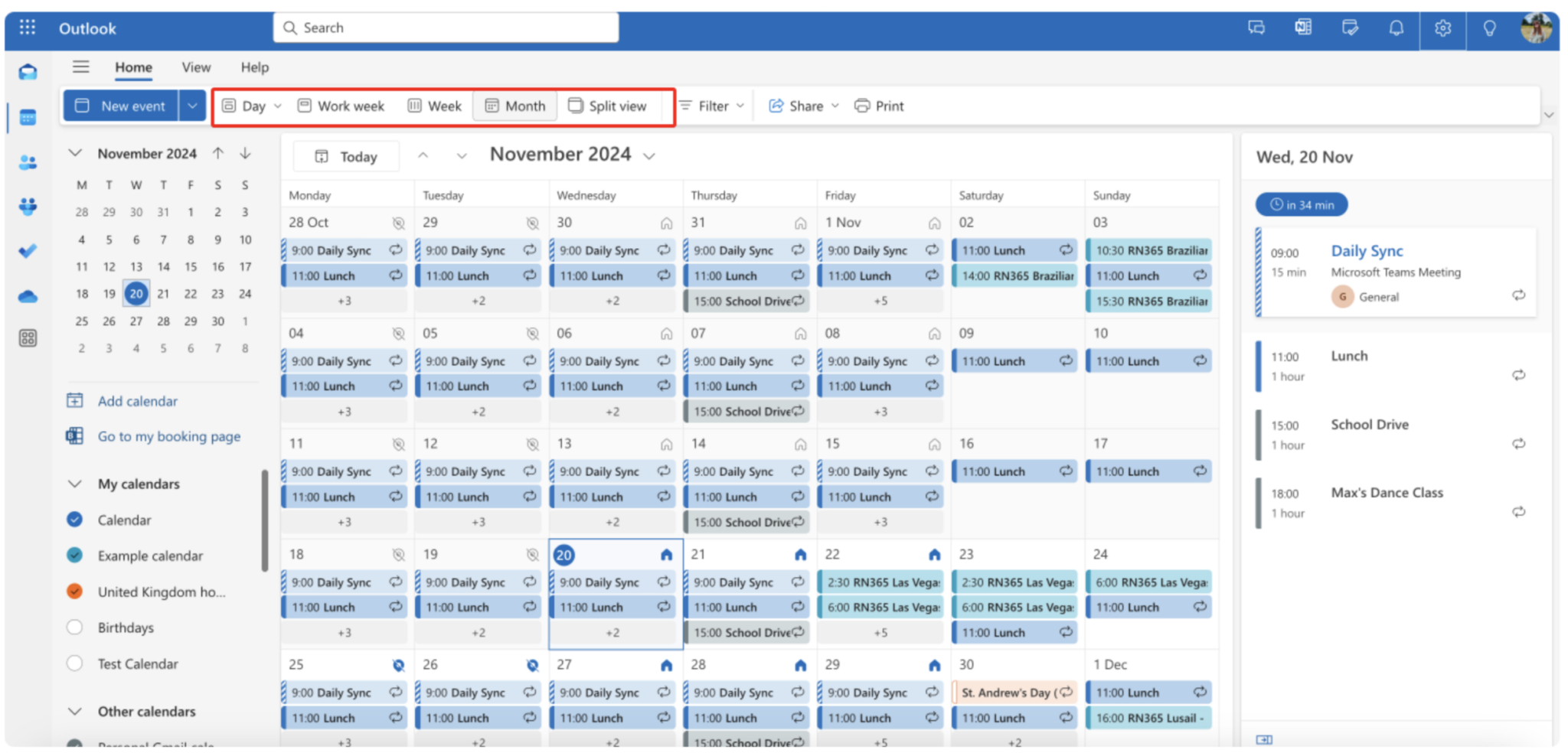The width and height of the screenshot is (1568, 753).
Task: Jump to Today
Action: point(347,156)
